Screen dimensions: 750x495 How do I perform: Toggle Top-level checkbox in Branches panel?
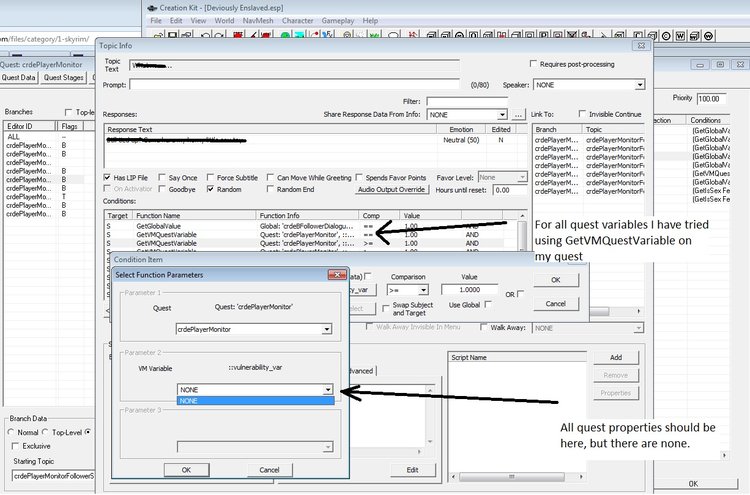[68, 112]
